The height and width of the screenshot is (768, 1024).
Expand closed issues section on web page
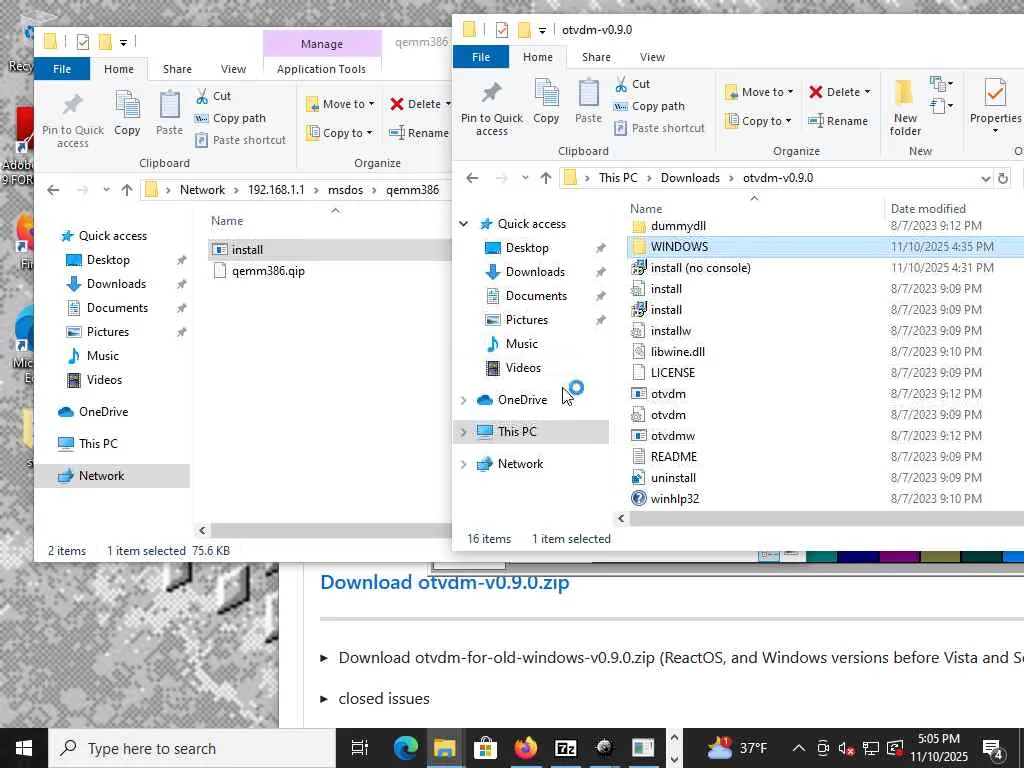pyautogui.click(x=324, y=699)
